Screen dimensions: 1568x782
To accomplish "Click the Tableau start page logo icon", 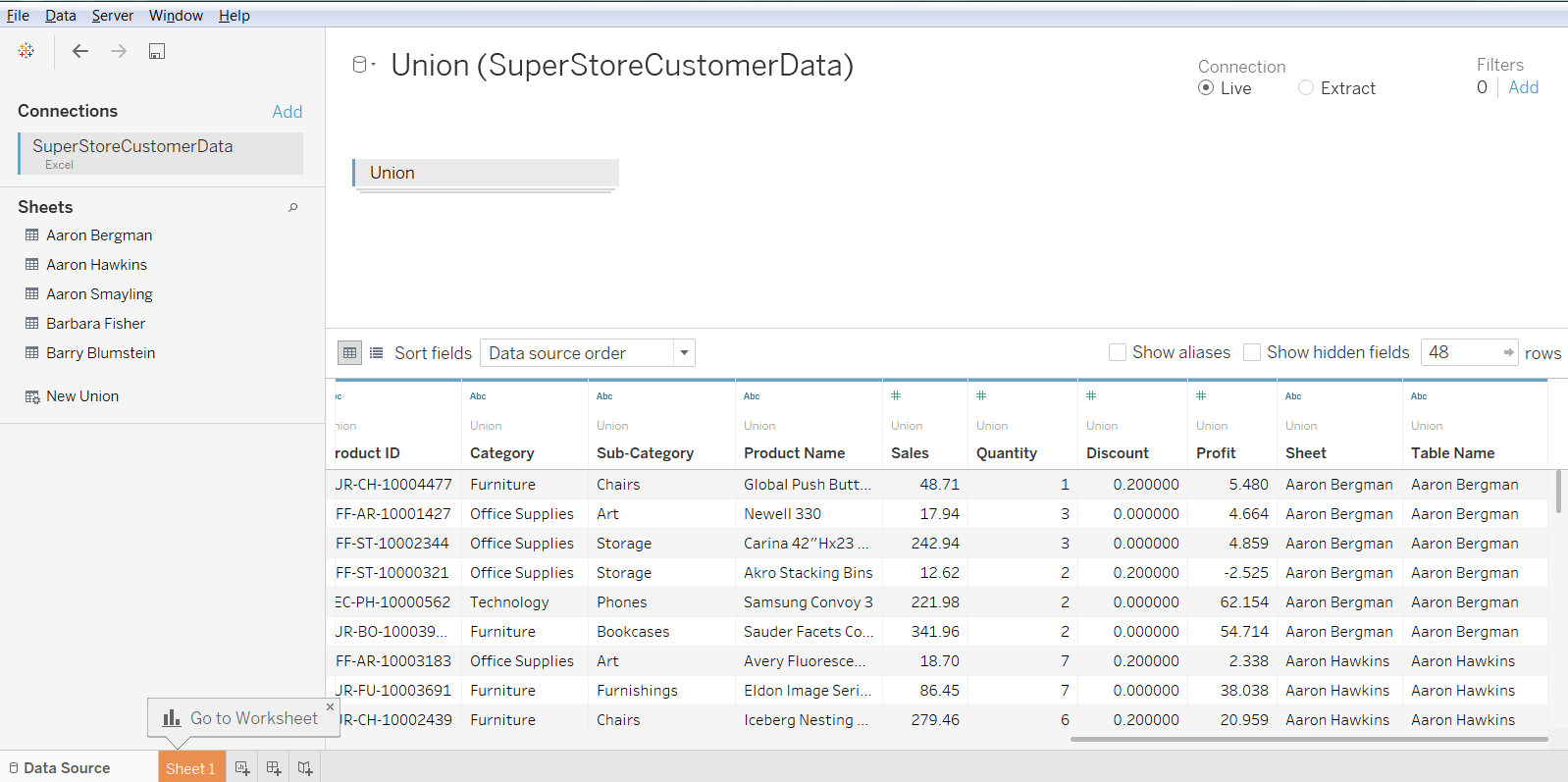I will coord(26,51).
